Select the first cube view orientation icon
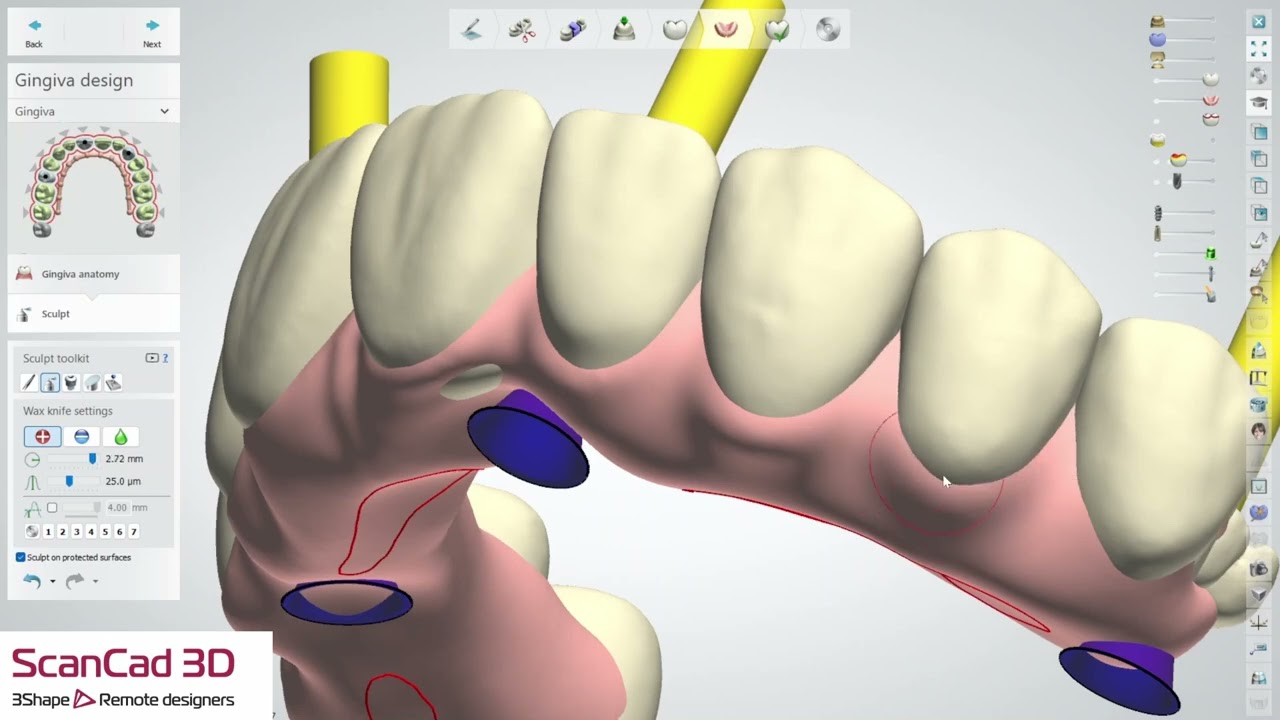 click(x=1259, y=132)
